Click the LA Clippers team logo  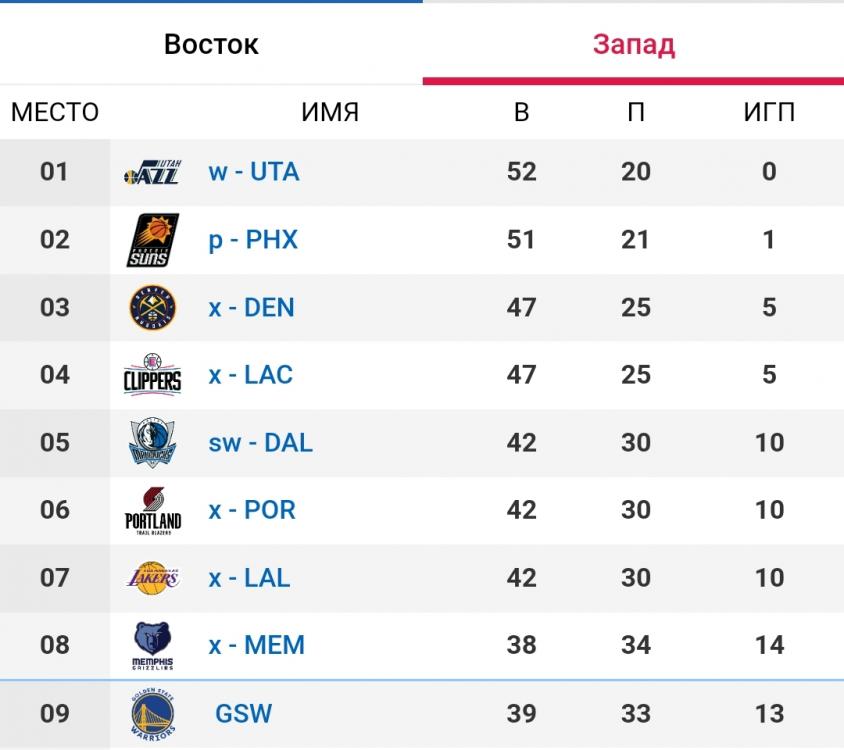tap(153, 375)
